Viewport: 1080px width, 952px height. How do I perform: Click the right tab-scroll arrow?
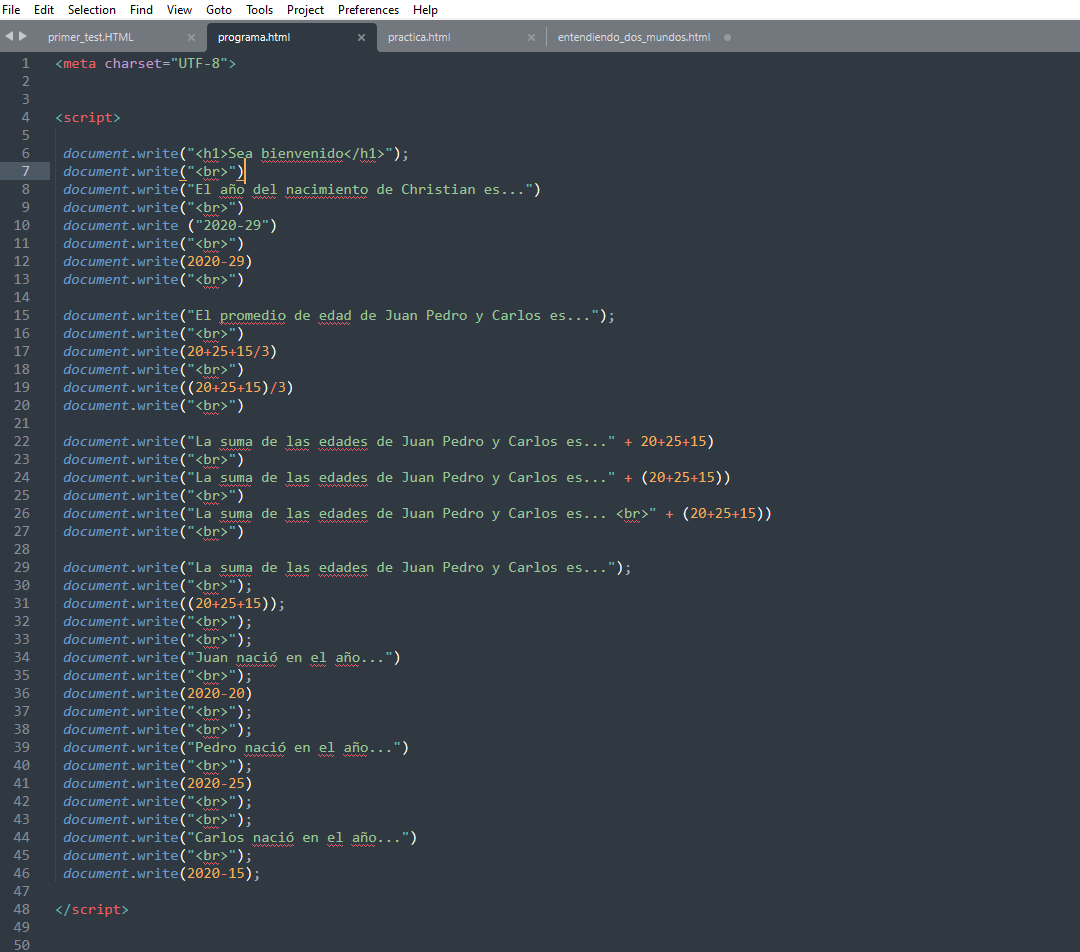[x=23, y=36]
